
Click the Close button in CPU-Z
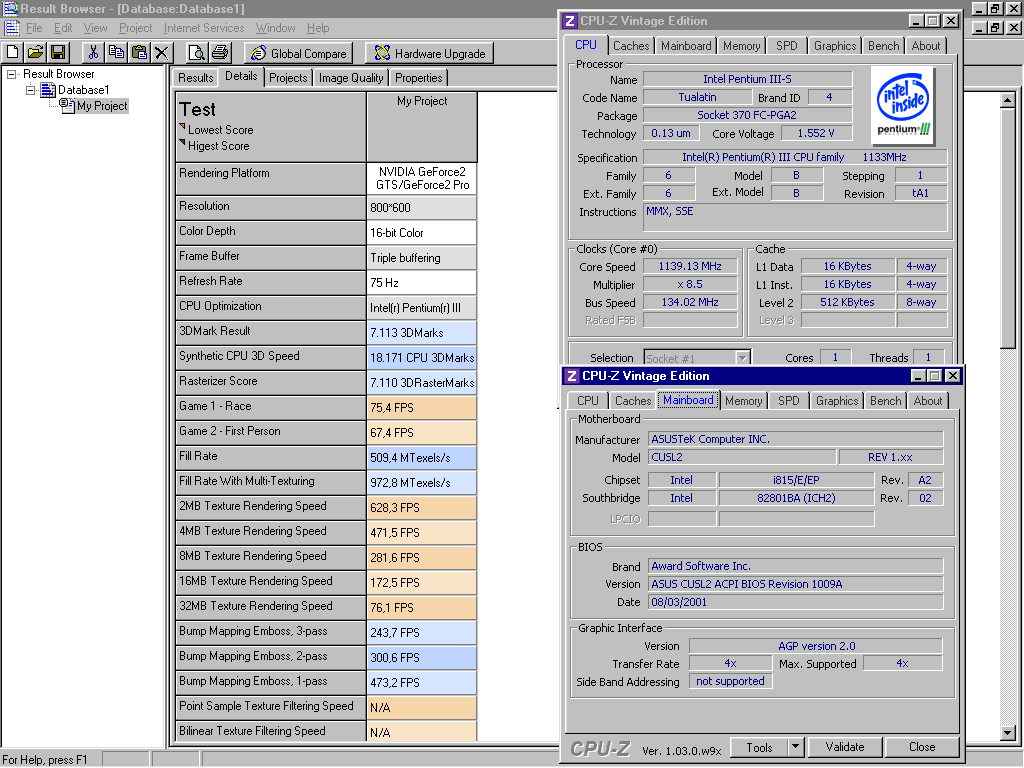pos(921,746)
